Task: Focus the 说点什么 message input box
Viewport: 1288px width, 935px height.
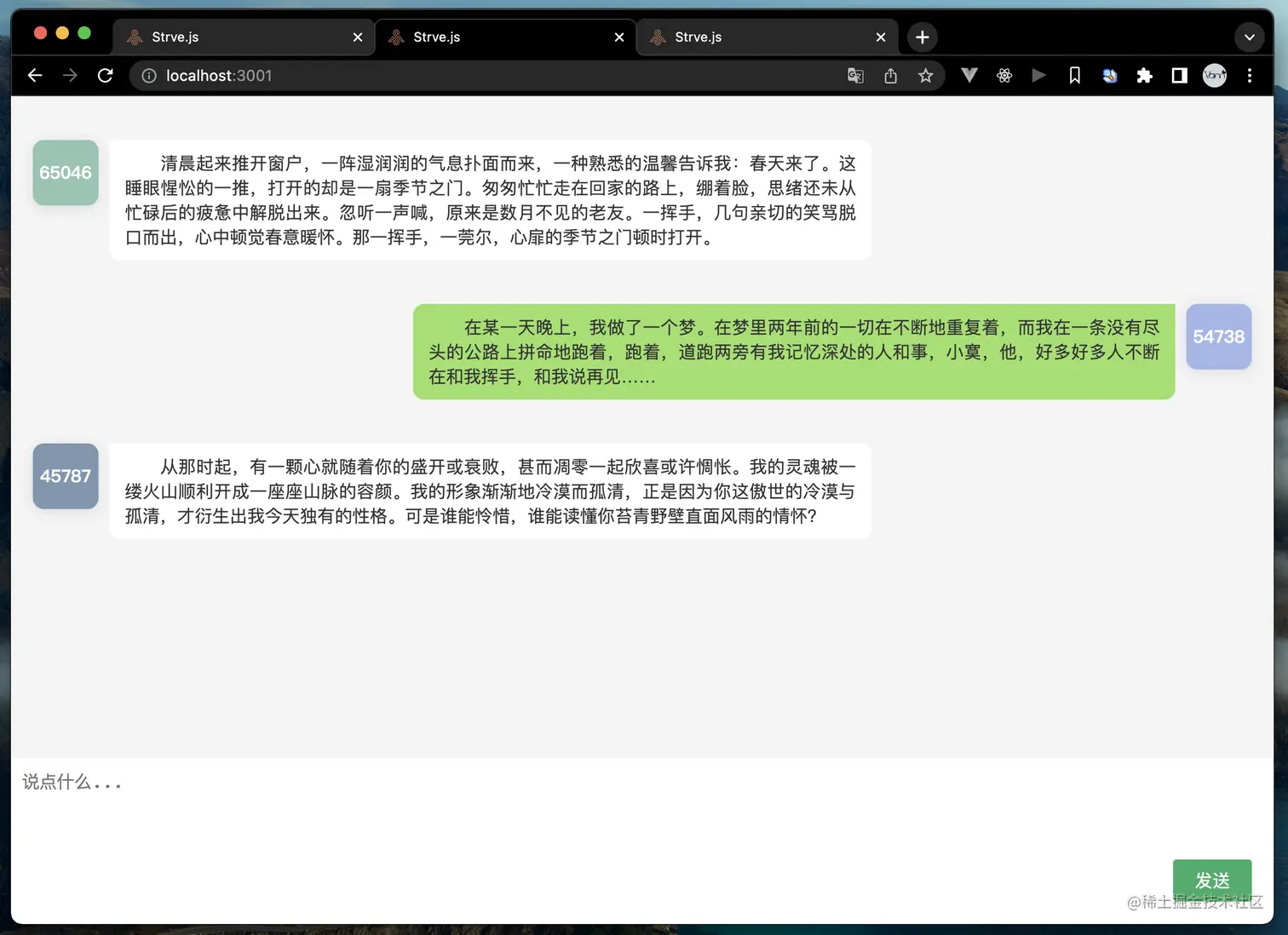Action: point(642,809)
